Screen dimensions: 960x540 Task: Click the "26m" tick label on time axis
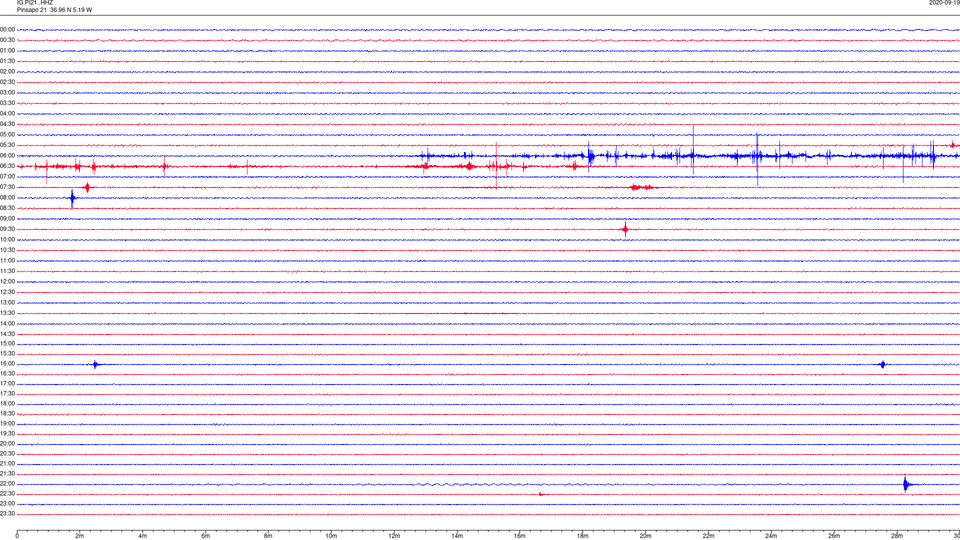tap(834, 536)
